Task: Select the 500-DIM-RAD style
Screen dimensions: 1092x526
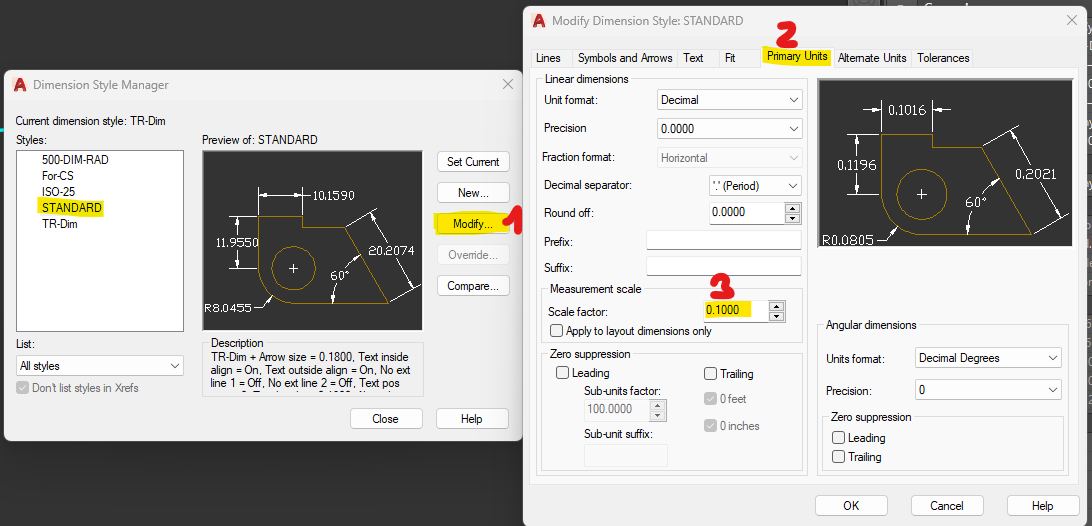Action: [x=75, y=160]
